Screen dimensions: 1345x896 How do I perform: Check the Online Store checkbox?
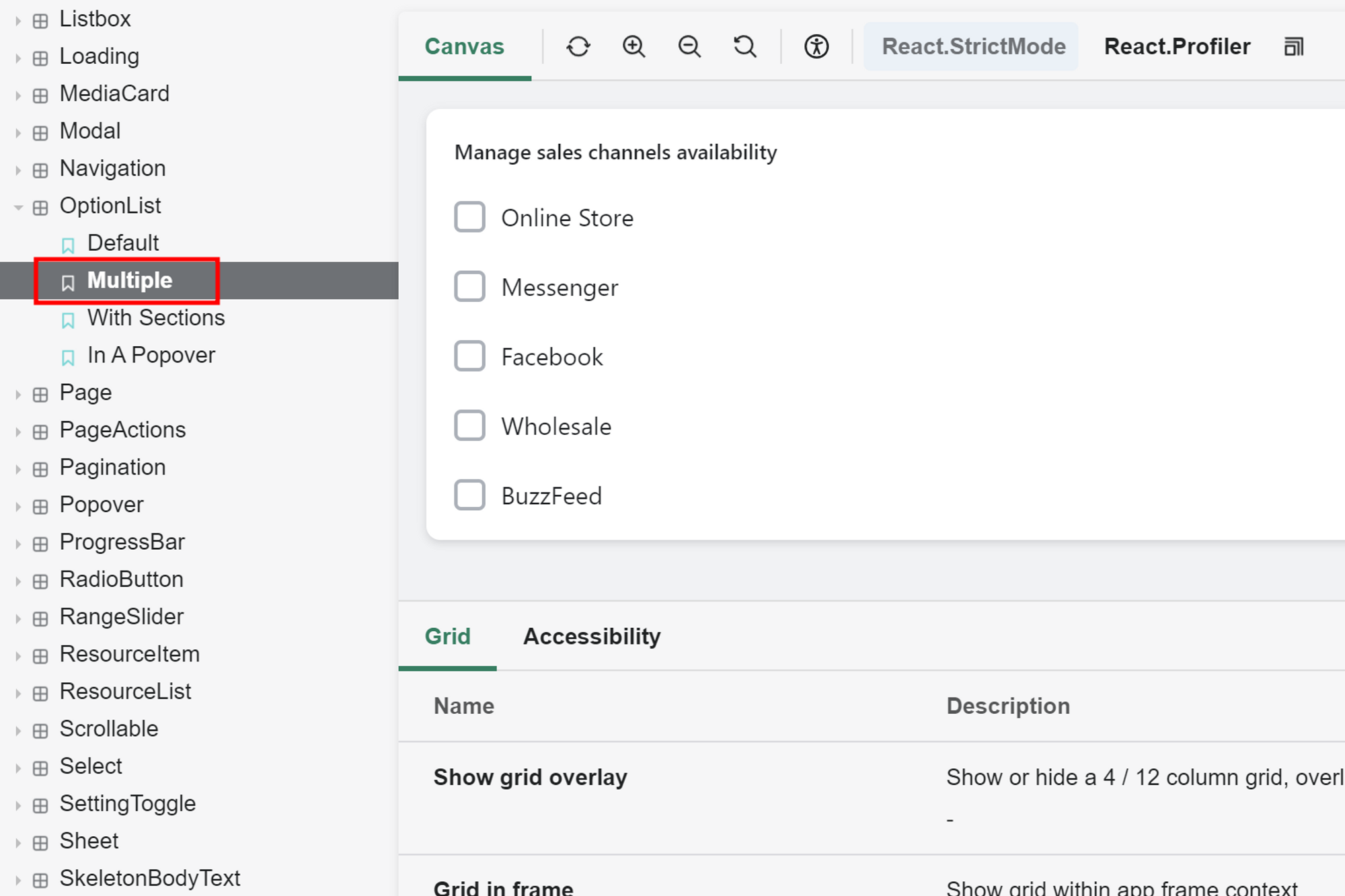coord(469,217)
